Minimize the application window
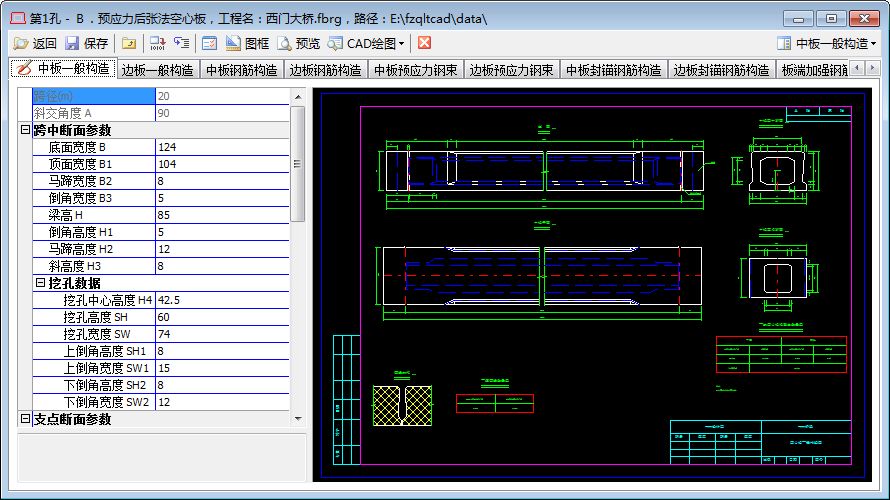The image size is (890, 500). point(798,19)
